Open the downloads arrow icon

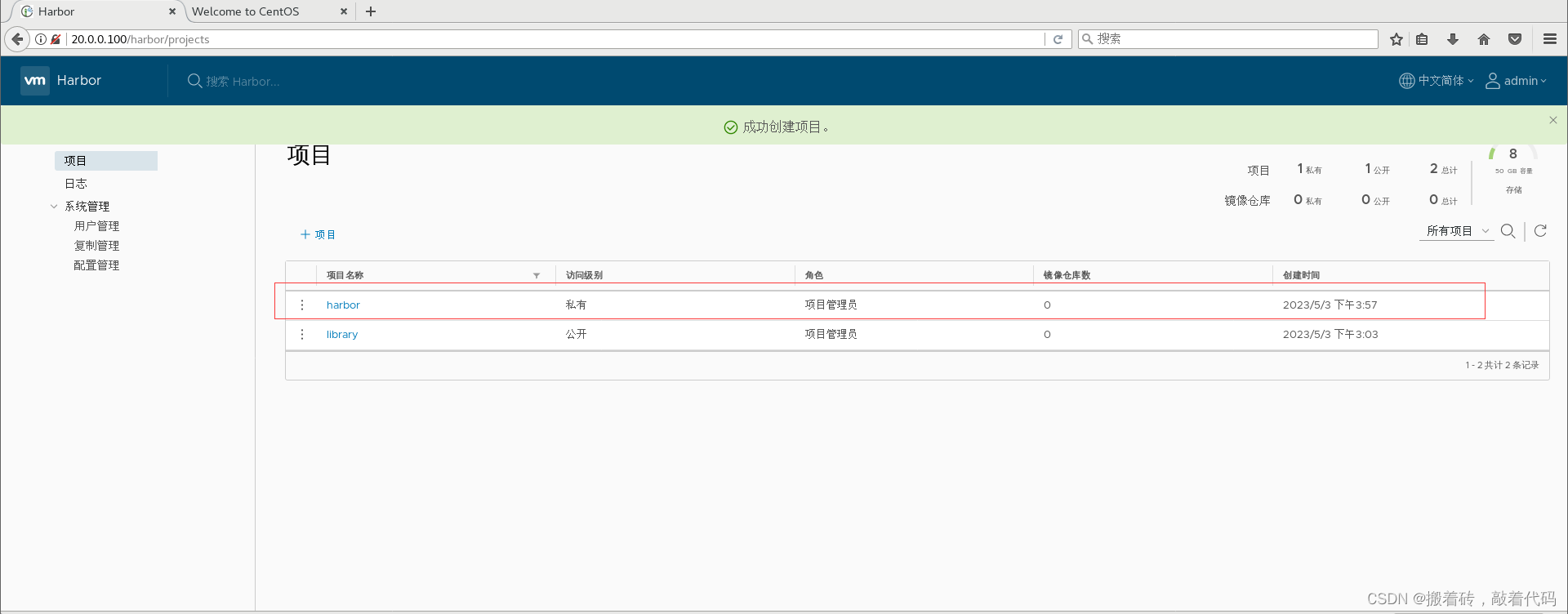(x=1453, y=39)
